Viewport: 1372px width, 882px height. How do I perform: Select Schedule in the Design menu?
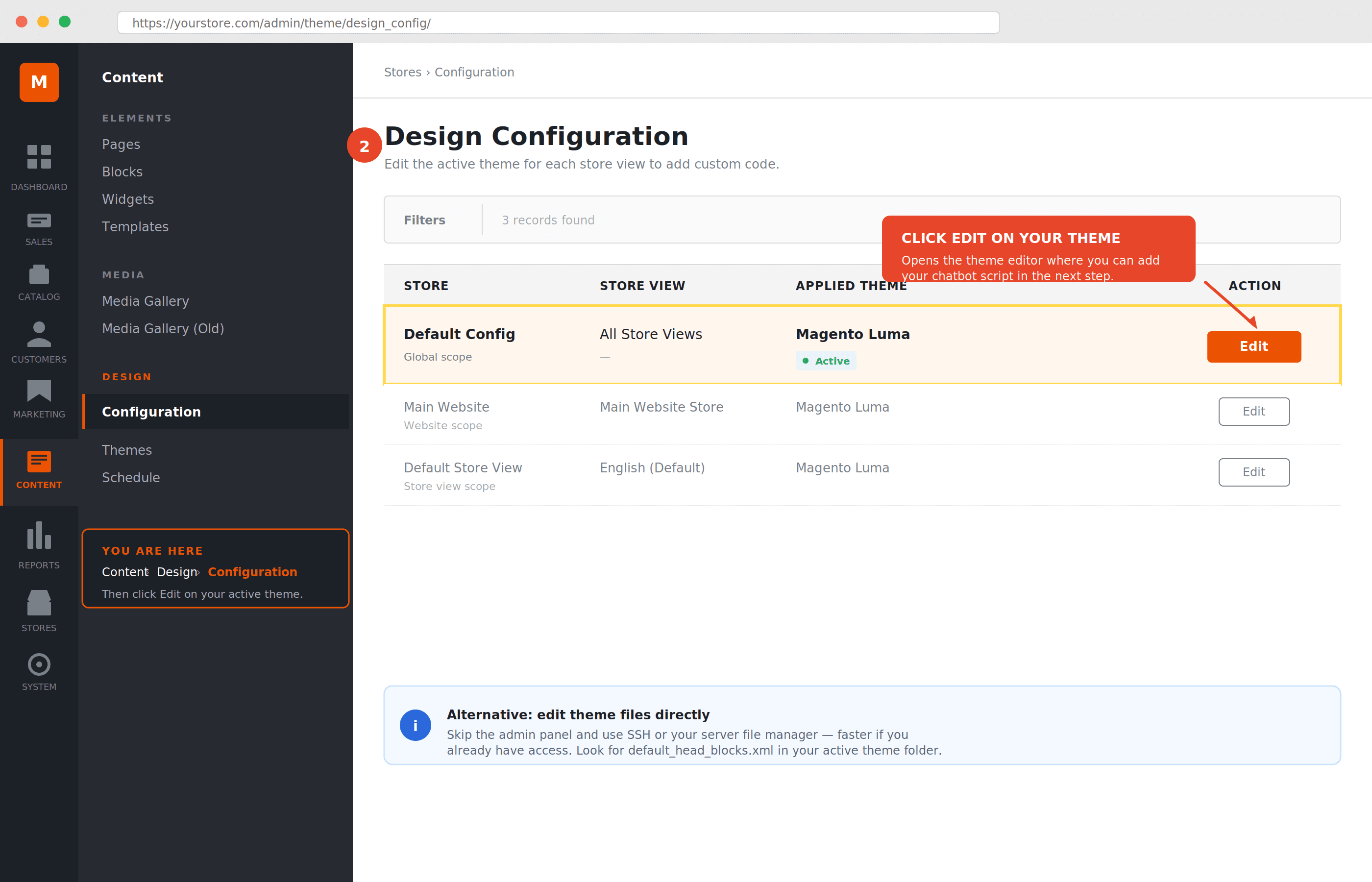[x=130, y=477]
